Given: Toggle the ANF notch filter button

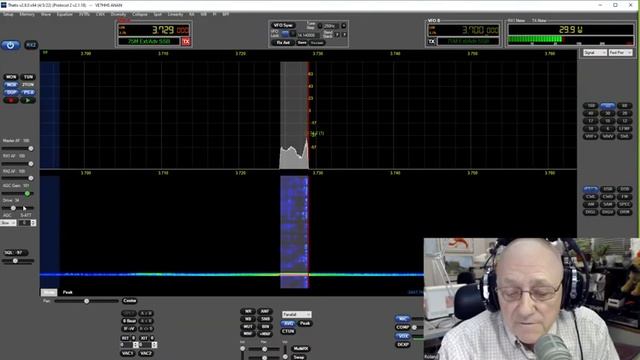Looking at the screenshot, I should [265, 311].
